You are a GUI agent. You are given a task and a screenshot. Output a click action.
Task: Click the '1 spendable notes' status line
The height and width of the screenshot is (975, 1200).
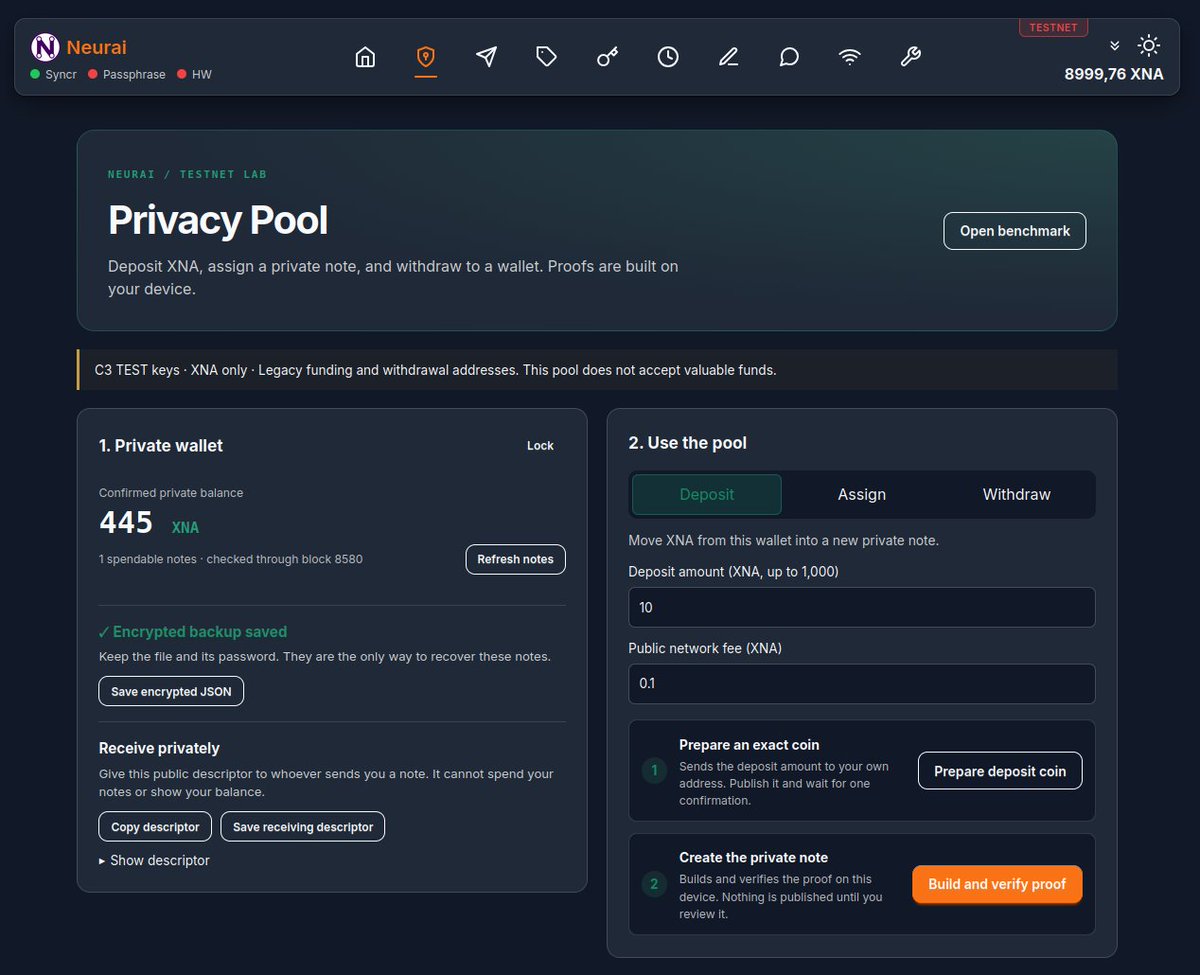[231, 559]
